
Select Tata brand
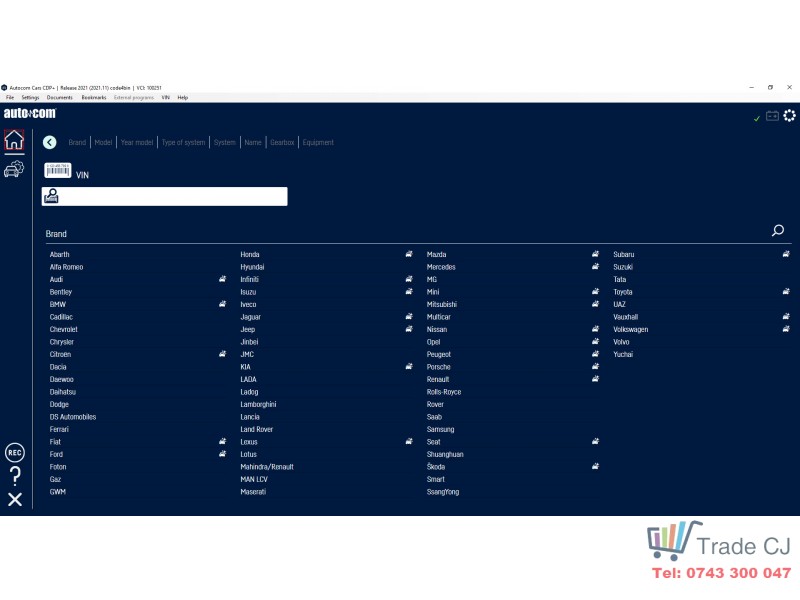coord(619,279)
